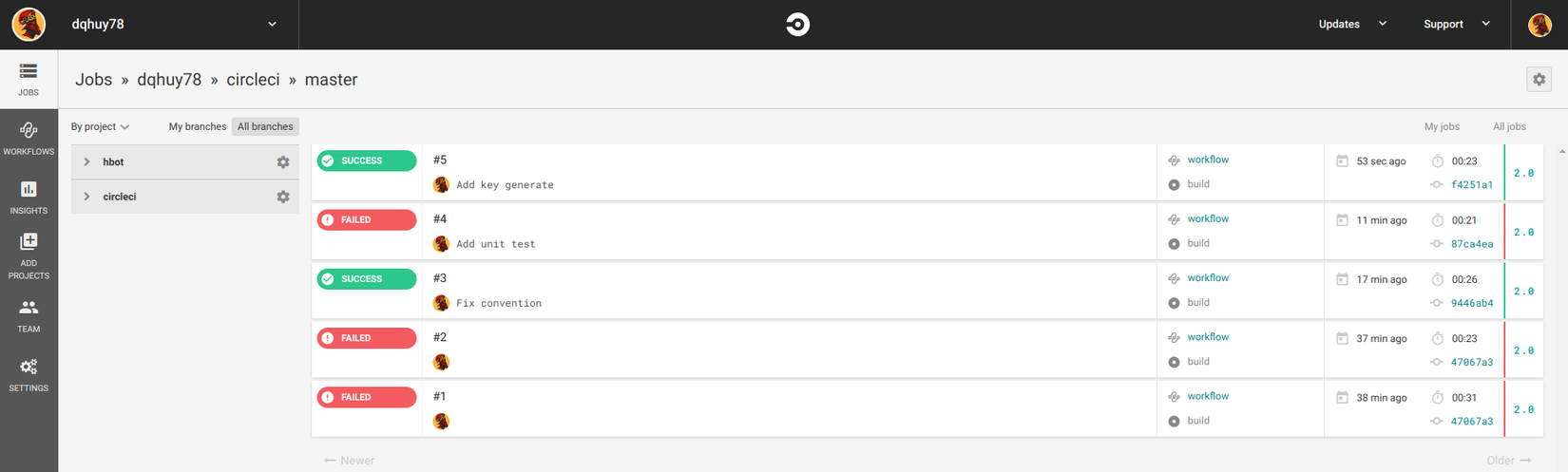Image resolution: width=1568 pixels, height=472 pixels.
Task: Go to Older jobs page
Action: point(1508,461)
